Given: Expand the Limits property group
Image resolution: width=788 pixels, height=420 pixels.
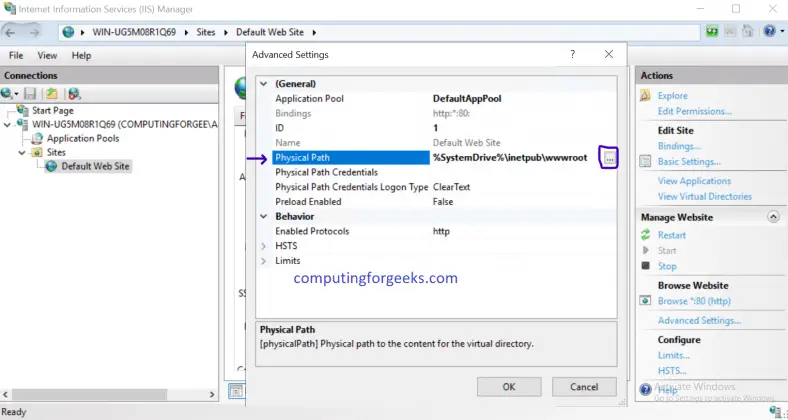Looking at the screenshot, I should coord(264,261).
